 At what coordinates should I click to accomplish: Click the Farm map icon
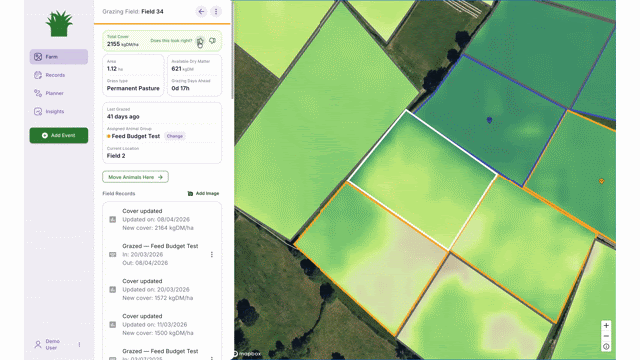click(x=38, y=57)
